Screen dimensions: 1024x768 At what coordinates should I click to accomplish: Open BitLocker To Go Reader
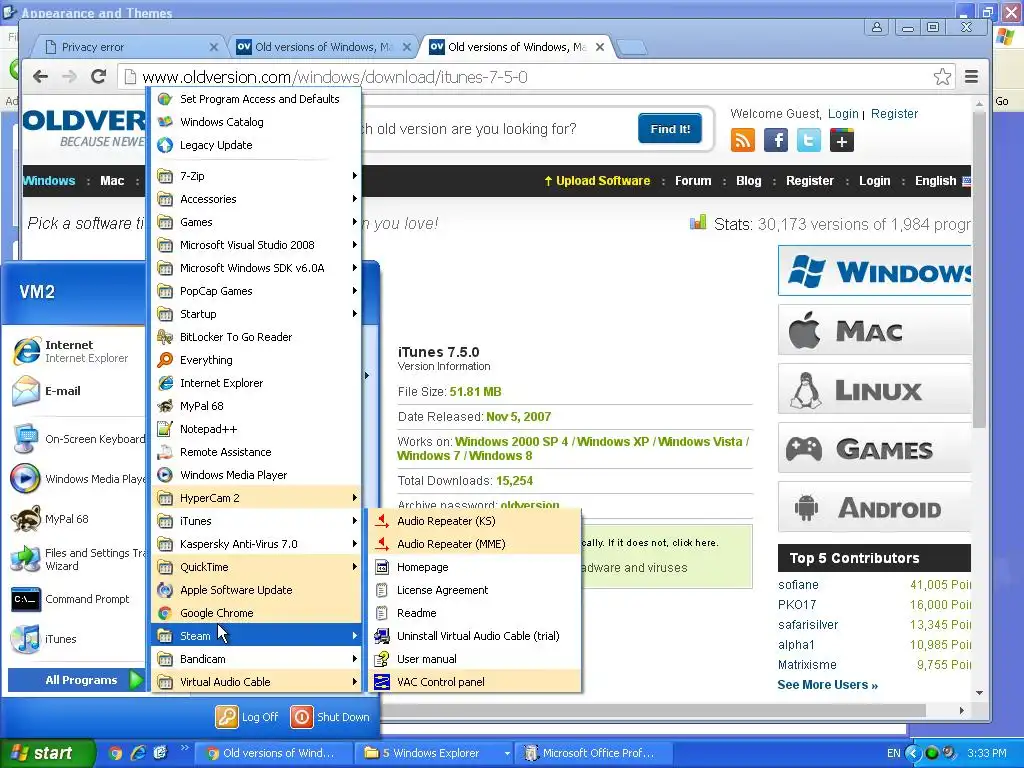tap(256, 337)
